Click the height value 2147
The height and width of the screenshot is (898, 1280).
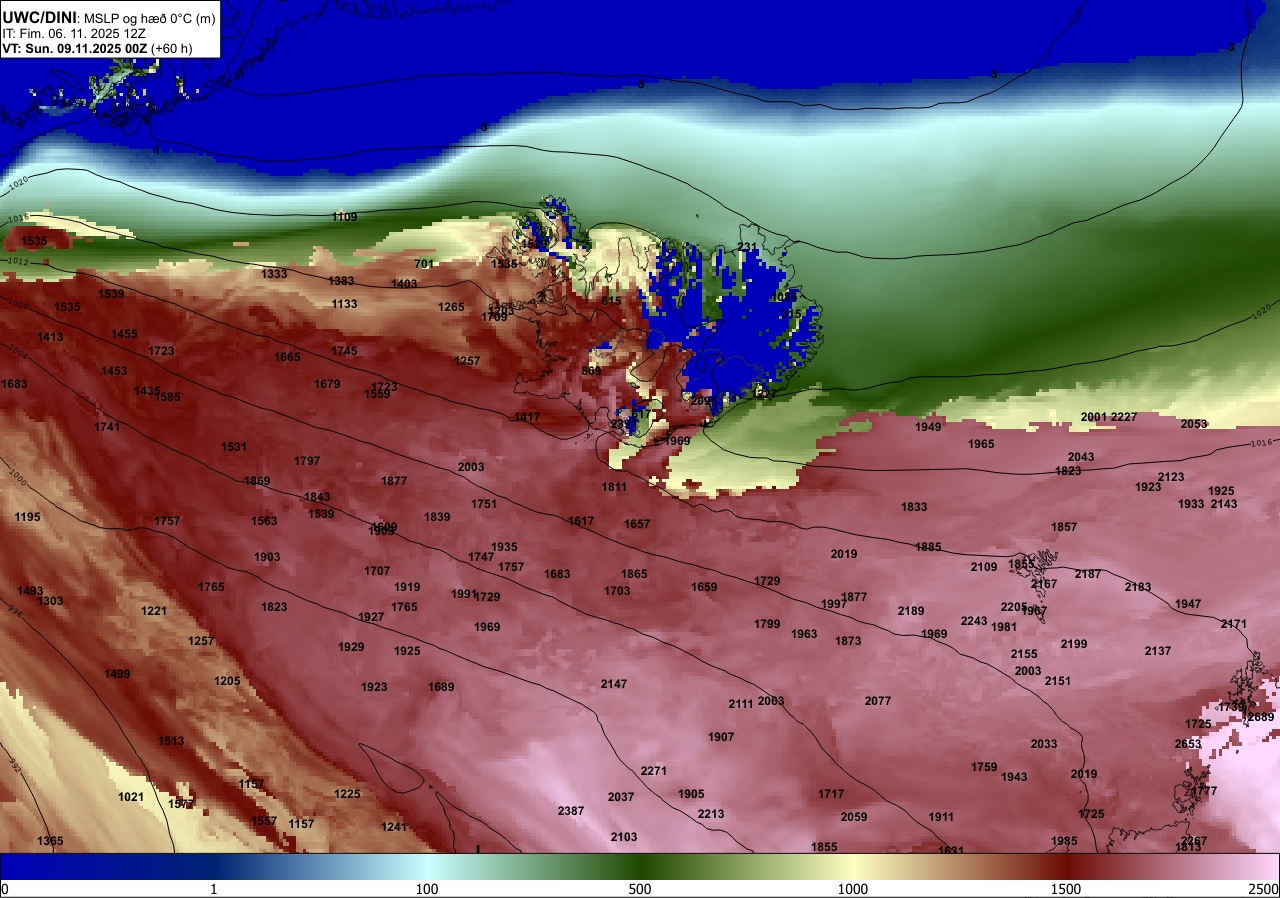point(614,684)
